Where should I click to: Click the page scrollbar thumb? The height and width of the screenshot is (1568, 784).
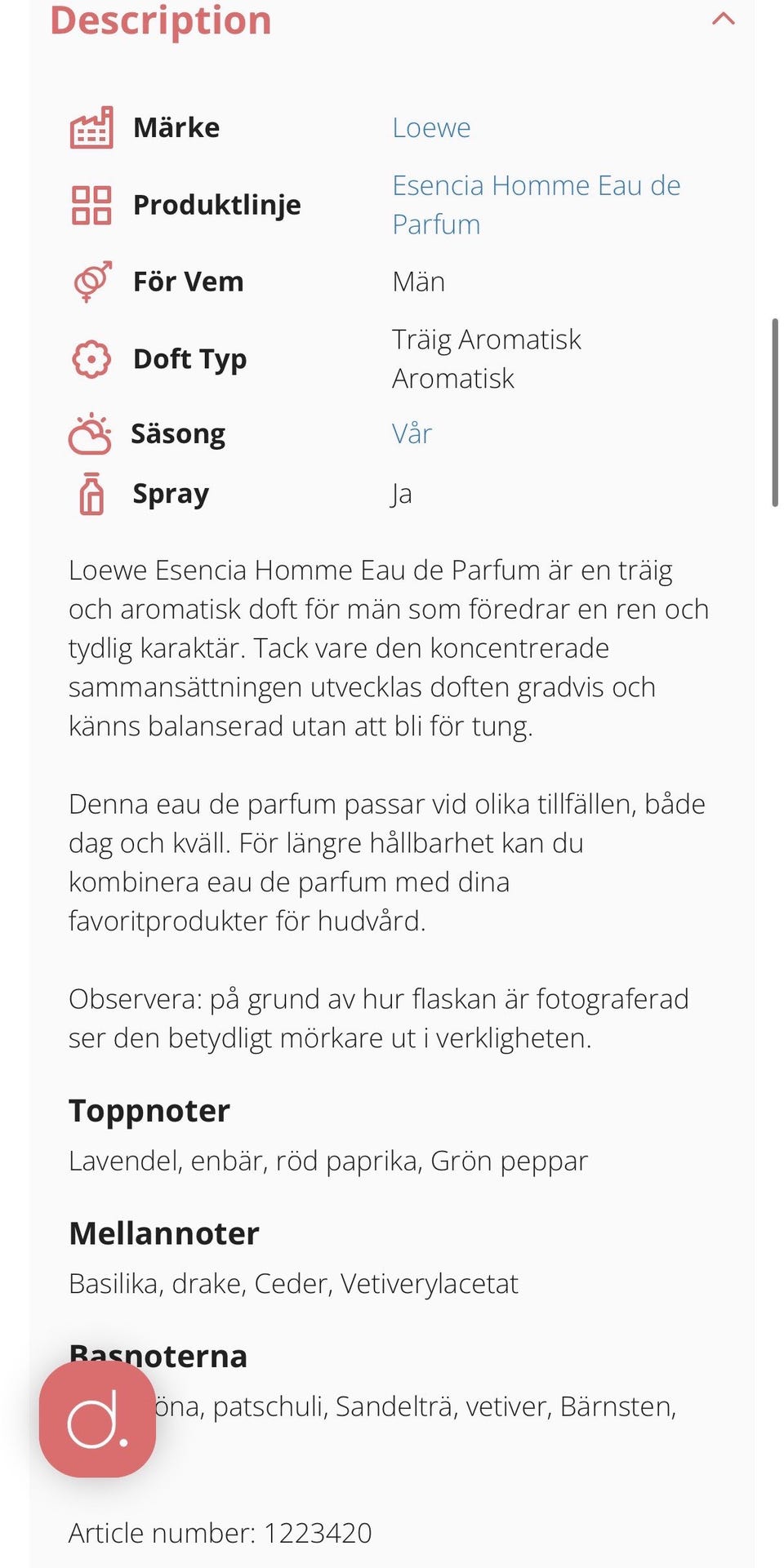pos(774,412)
